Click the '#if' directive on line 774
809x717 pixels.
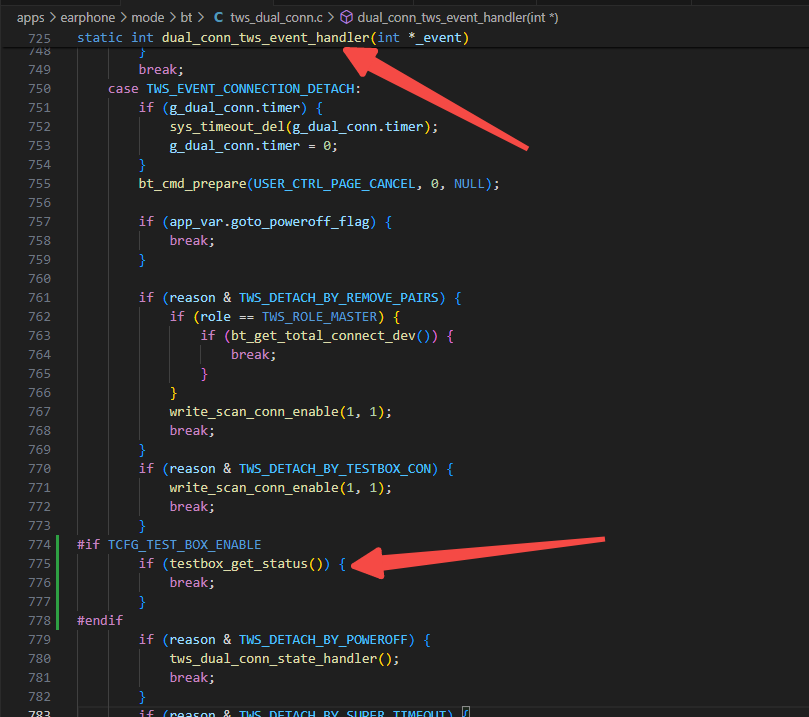point(88,545)
